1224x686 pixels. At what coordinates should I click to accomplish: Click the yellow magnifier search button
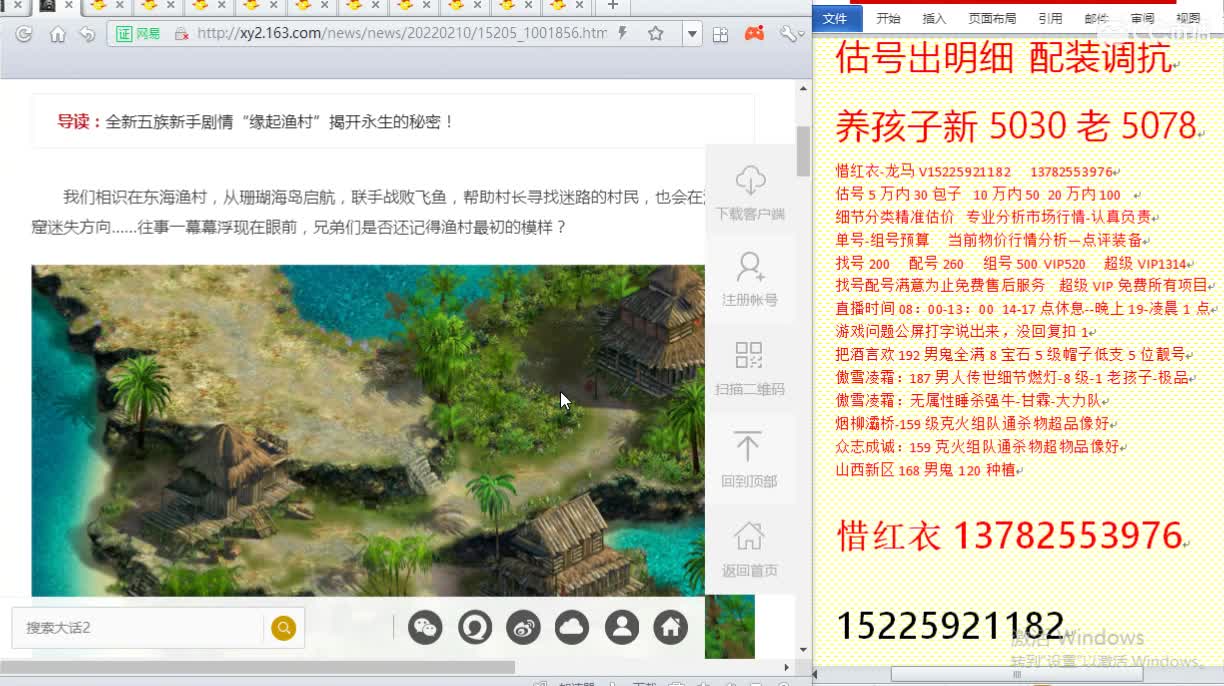click(284, 628)
